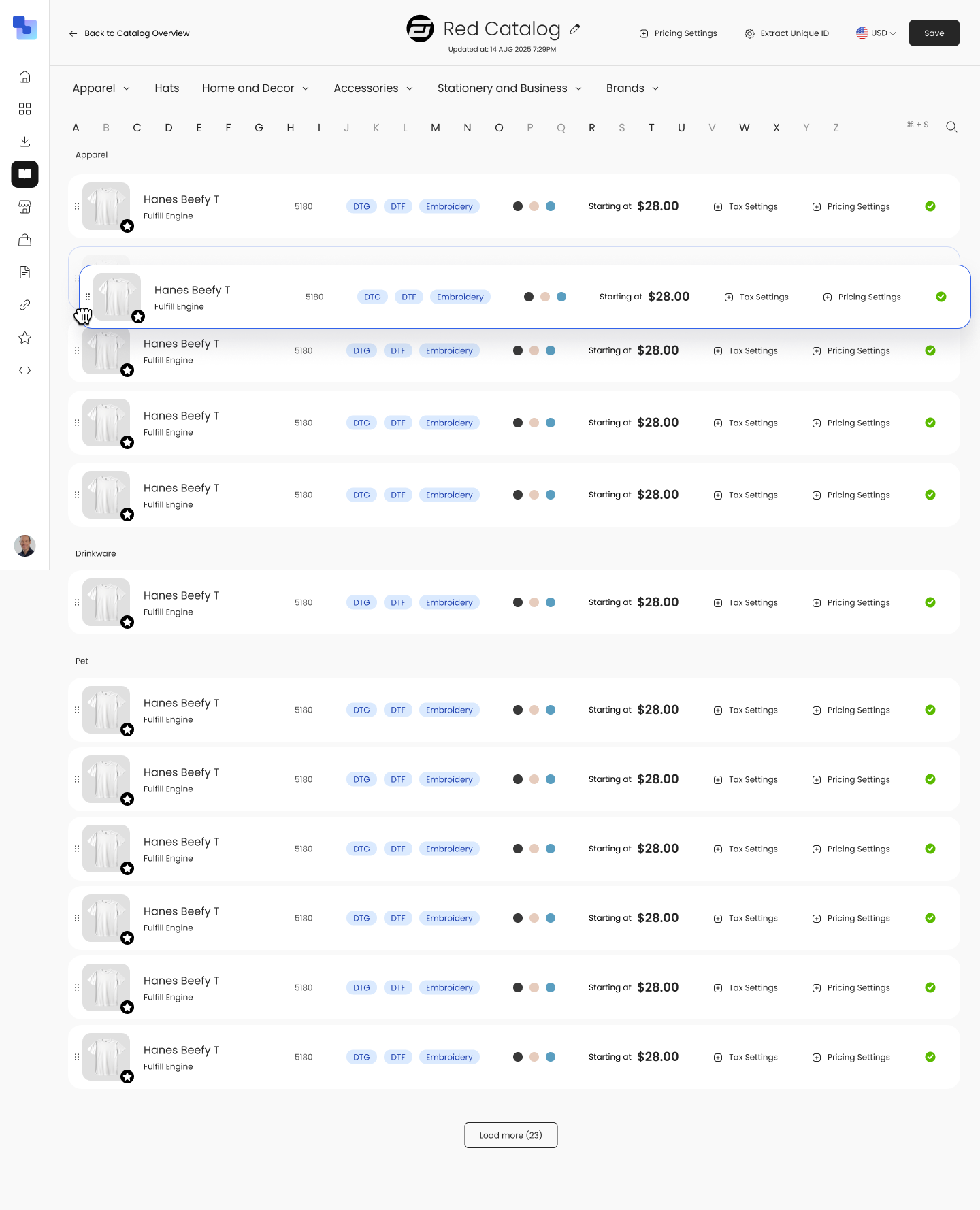Toggle the green check on first Pet product row
This screenshot has width=980, height=1210.
point(930,710)
